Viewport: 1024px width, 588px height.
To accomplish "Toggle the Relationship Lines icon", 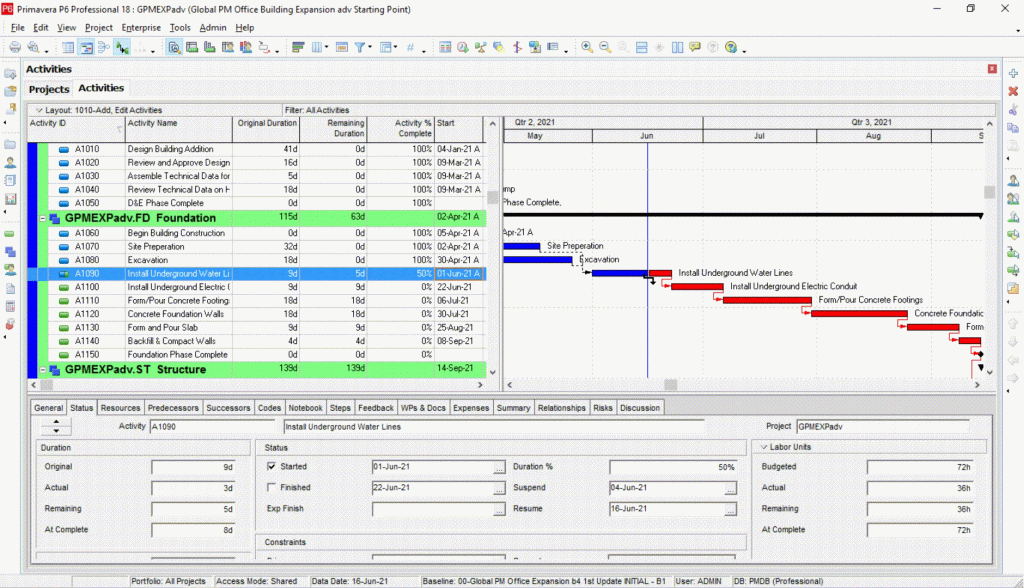I will tap(122, 47).
